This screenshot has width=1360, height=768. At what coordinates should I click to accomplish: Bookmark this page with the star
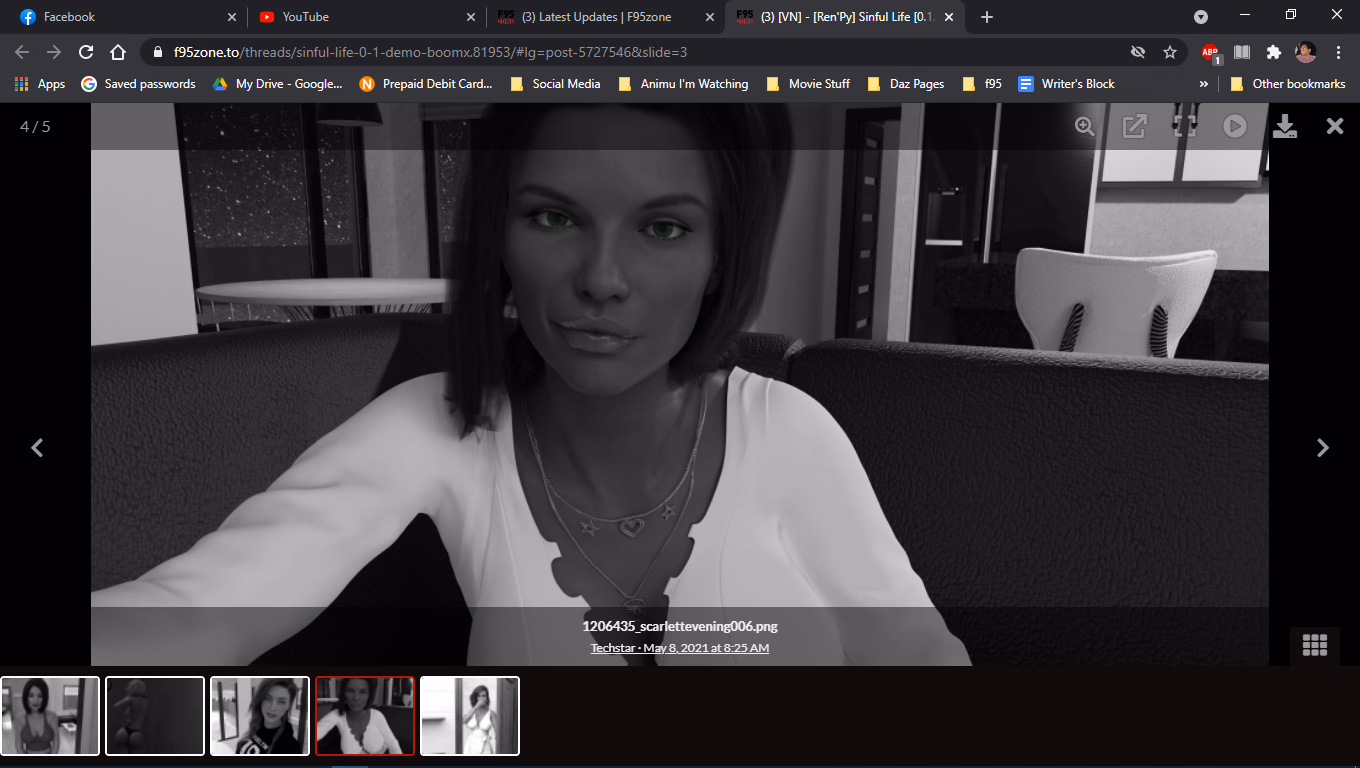[1170, 52]
